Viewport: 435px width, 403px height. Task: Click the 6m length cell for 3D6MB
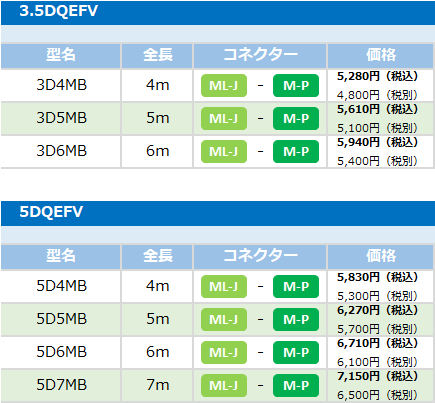pyautogui.click(x=157, y=151)
